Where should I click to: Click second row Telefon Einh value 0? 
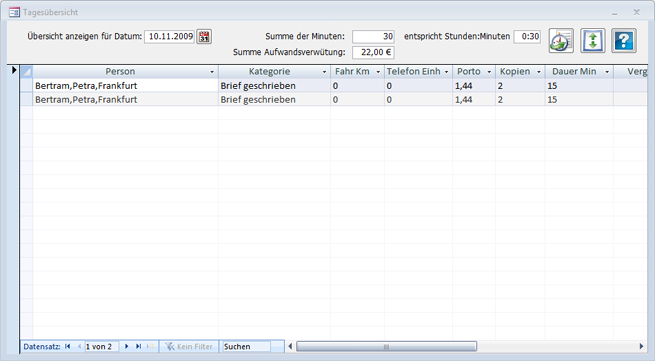click(x=418, y=99)
